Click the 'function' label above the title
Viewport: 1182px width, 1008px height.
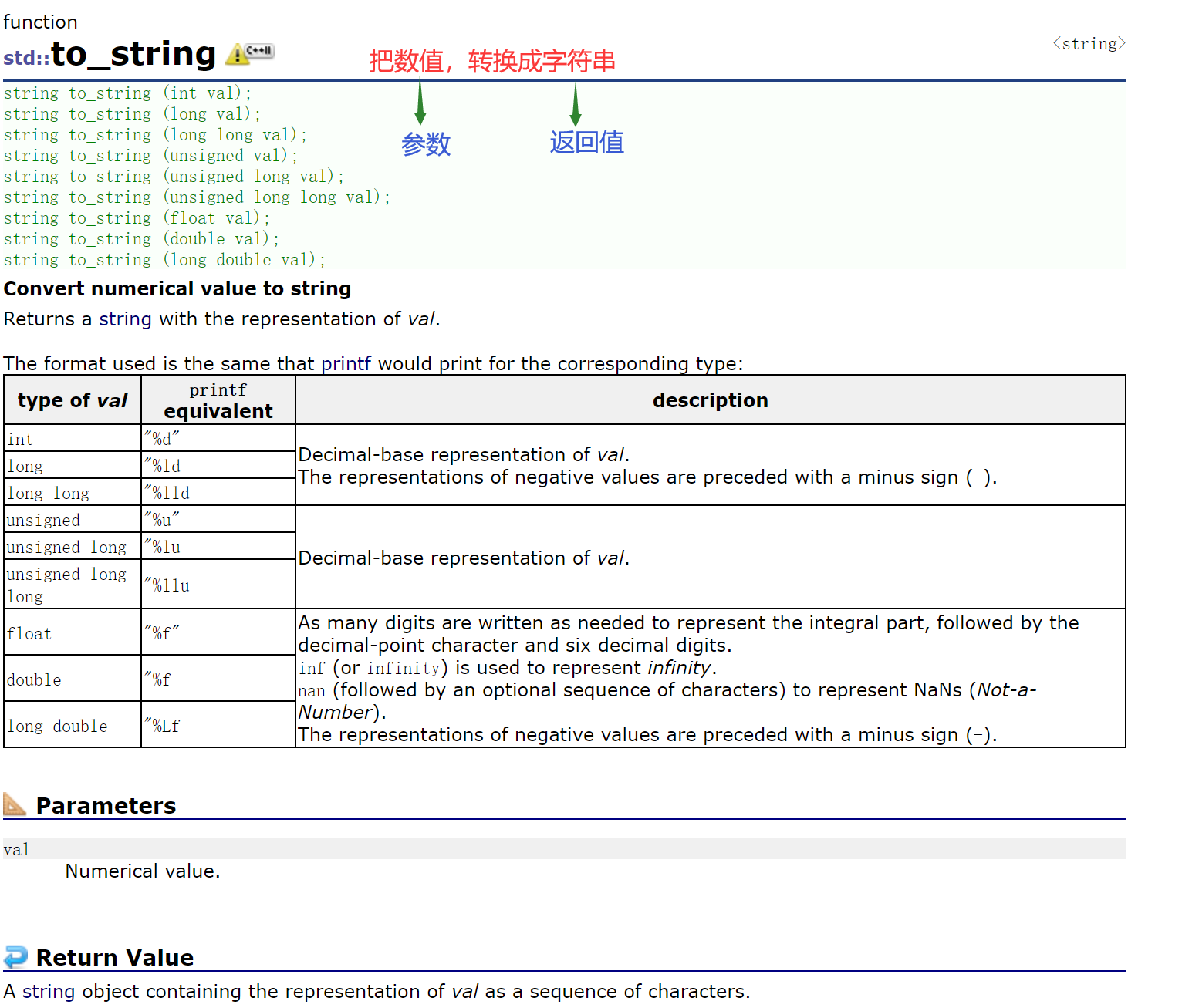[40, 22]
